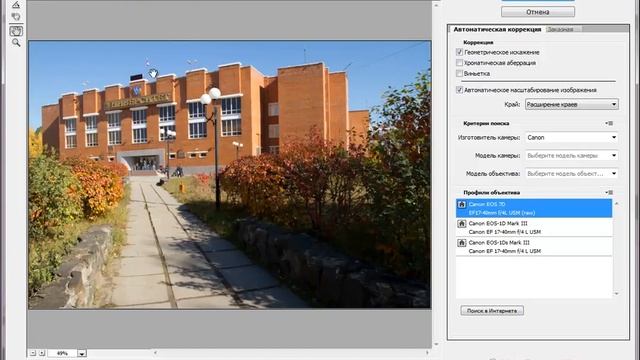Click the 49% zoom value field
Image resolution: width=640 pixels, height=360 pixels.
pos(62,353)
